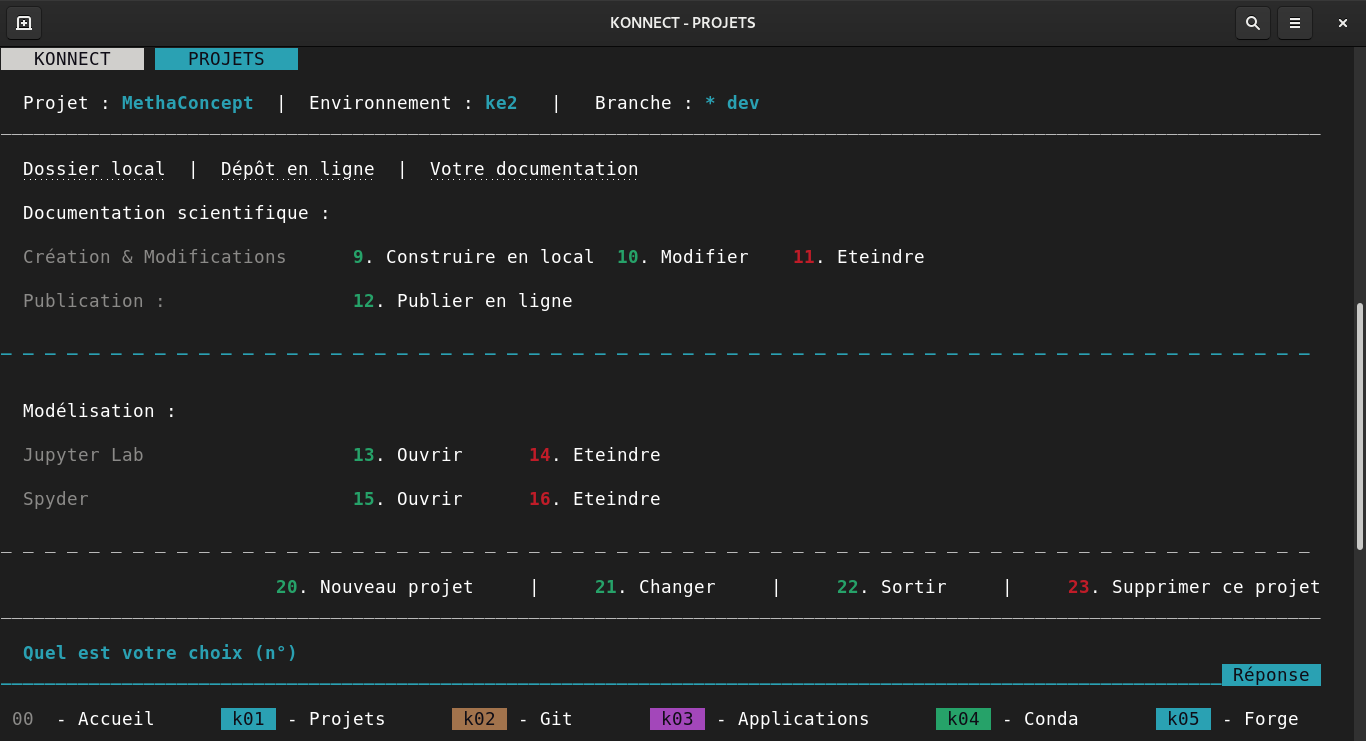Click the brown k02 Git badge
This screenshot has height=741, width=1366.
479,719
